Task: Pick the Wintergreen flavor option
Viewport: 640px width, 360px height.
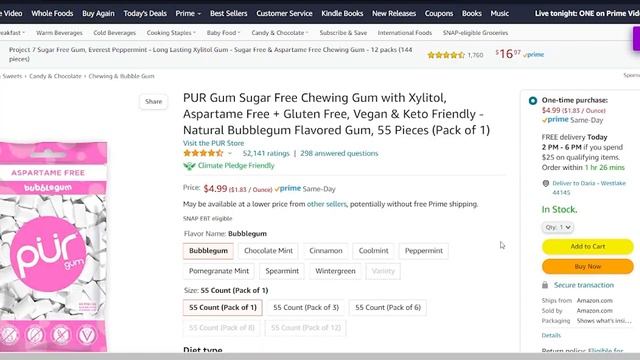Action: [x=335, y=271]
